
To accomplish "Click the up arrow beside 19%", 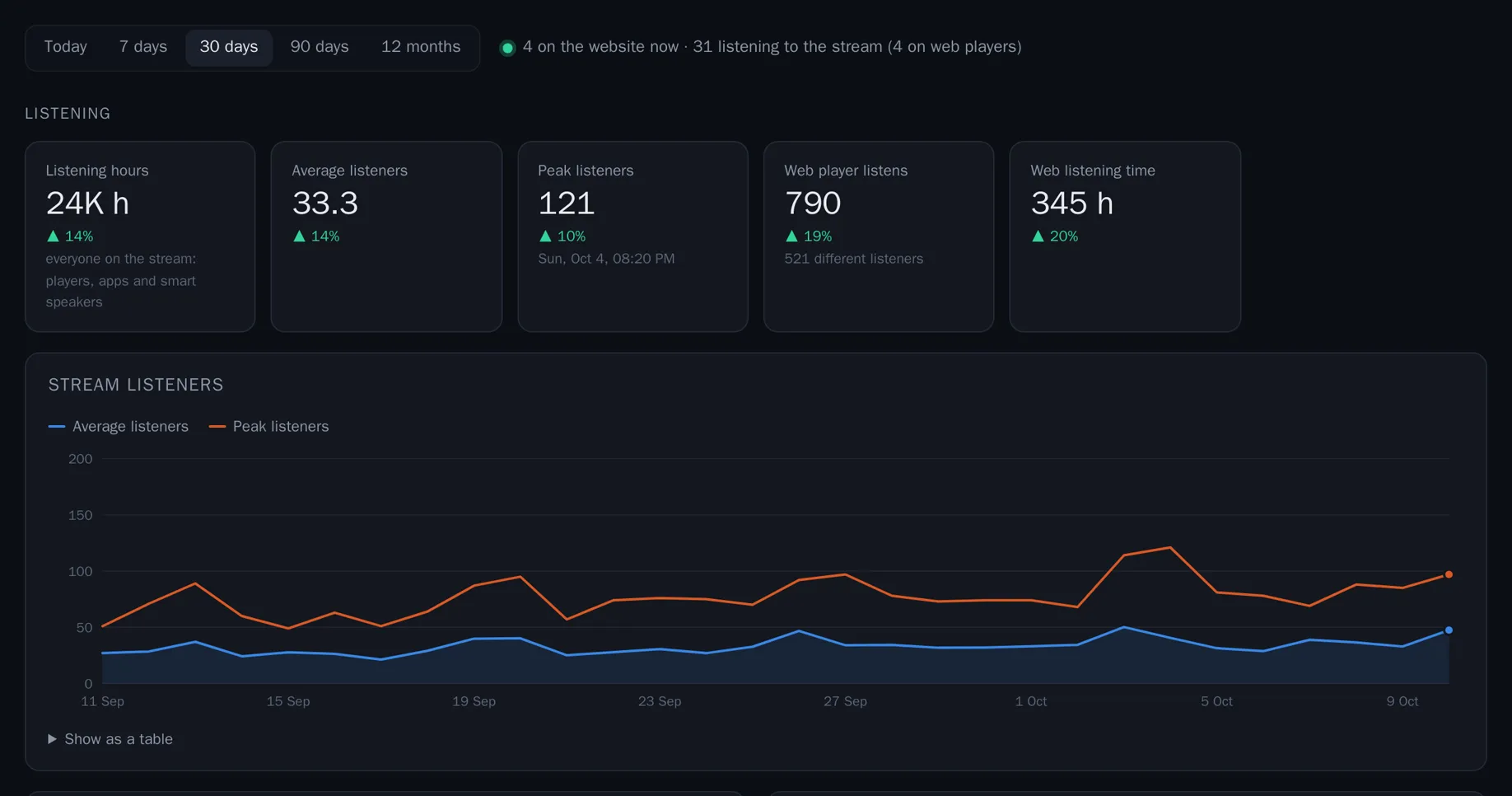I will [791, 236].
